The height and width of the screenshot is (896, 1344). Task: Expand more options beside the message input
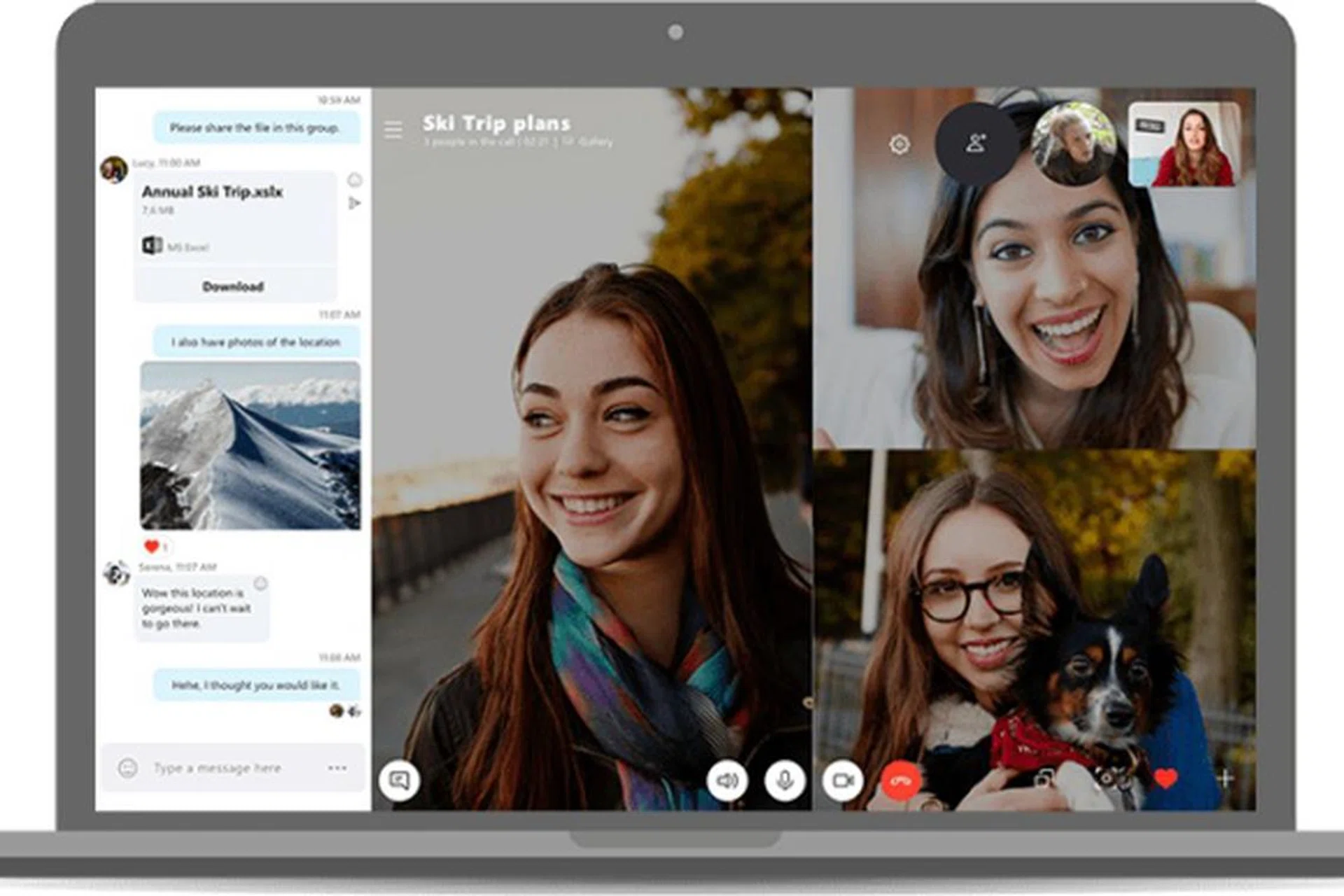(x=338, y=768)
